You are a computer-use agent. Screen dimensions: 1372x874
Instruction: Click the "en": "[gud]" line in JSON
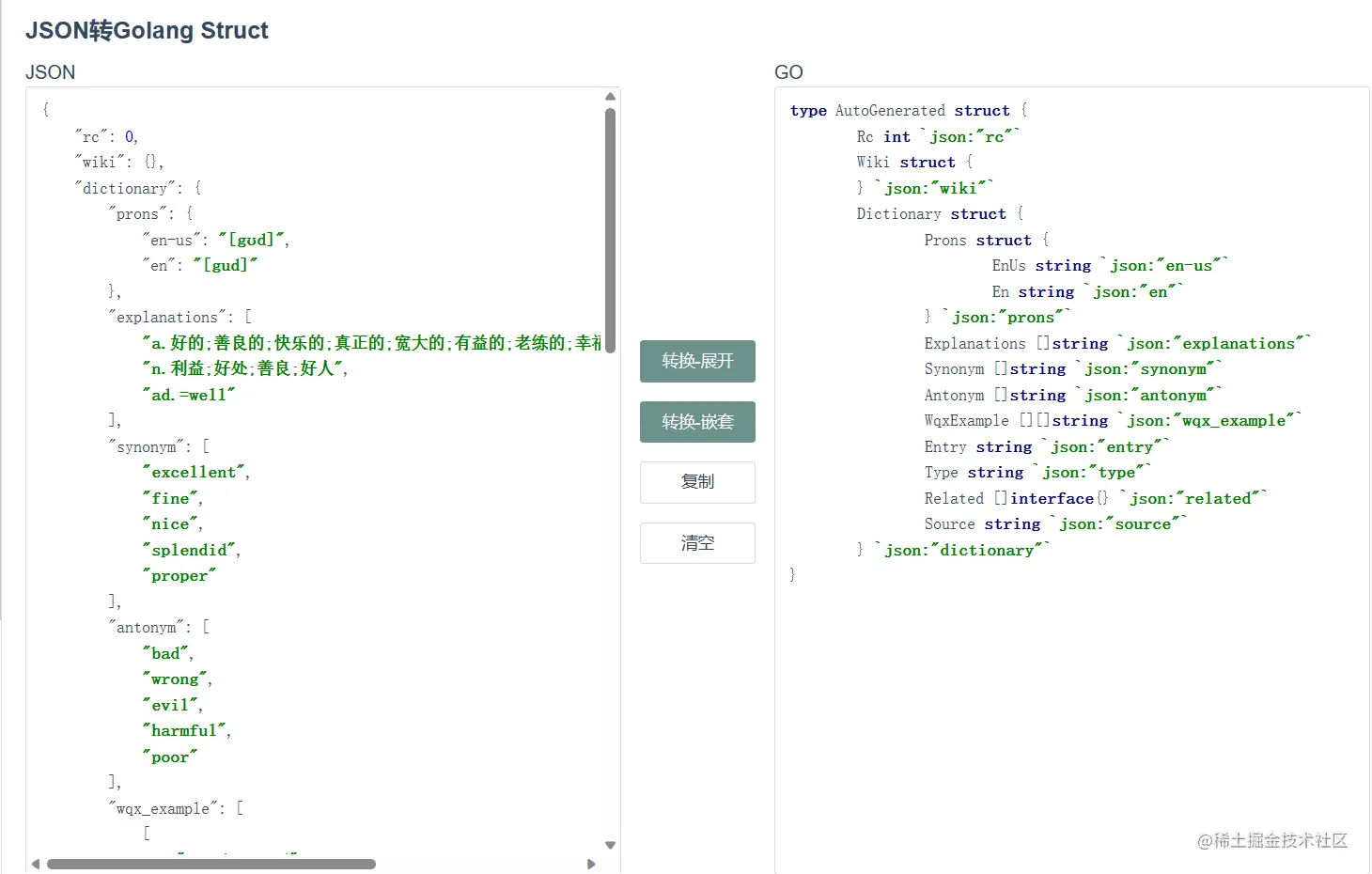coord(200,266)
